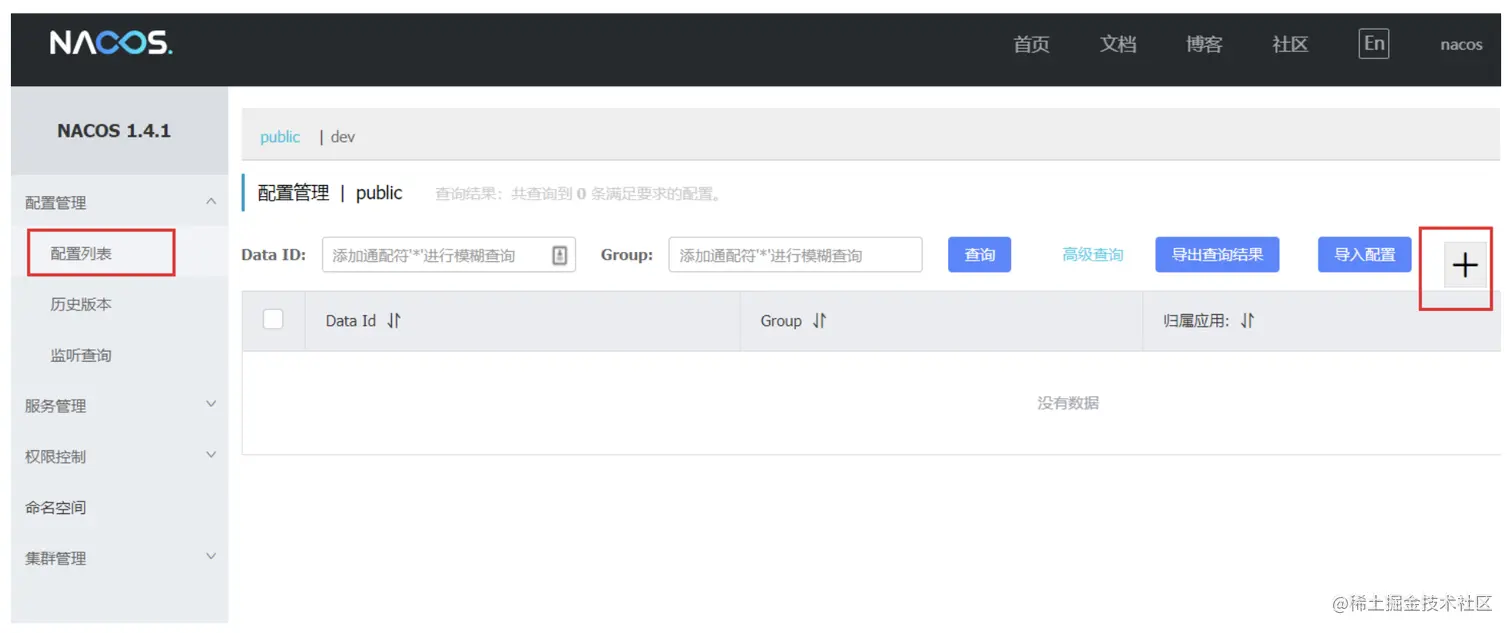Sort by Group column arrows

click(x=819, y=321)
